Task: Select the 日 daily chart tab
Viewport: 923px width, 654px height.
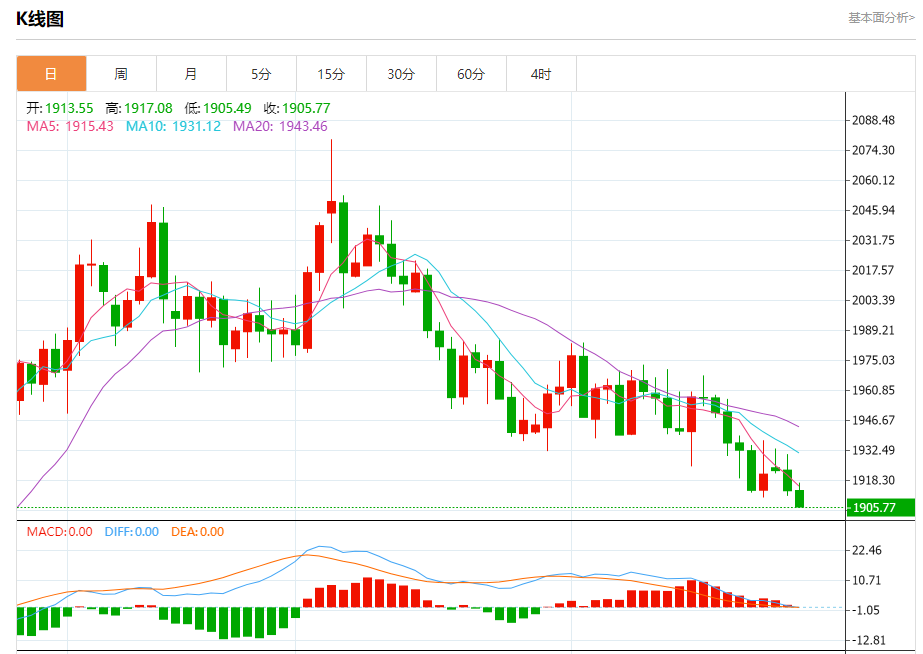Action: (51, 74)
